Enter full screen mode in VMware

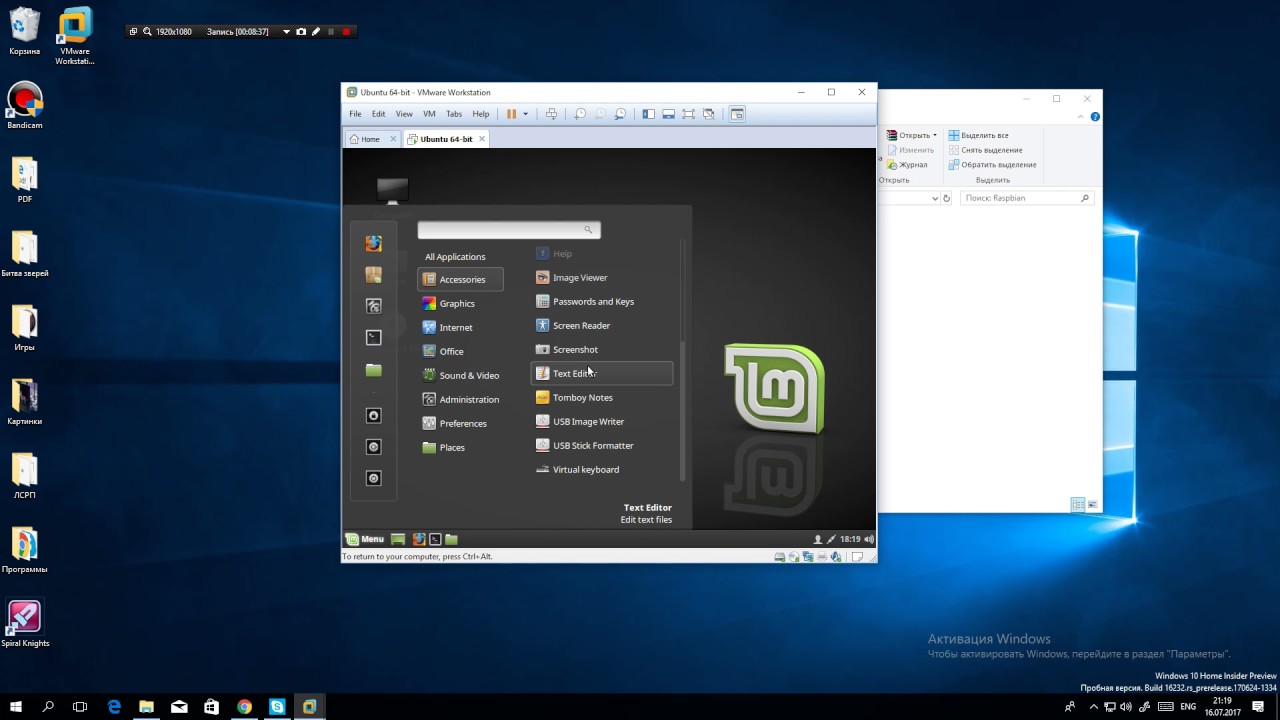pos(688,114)
